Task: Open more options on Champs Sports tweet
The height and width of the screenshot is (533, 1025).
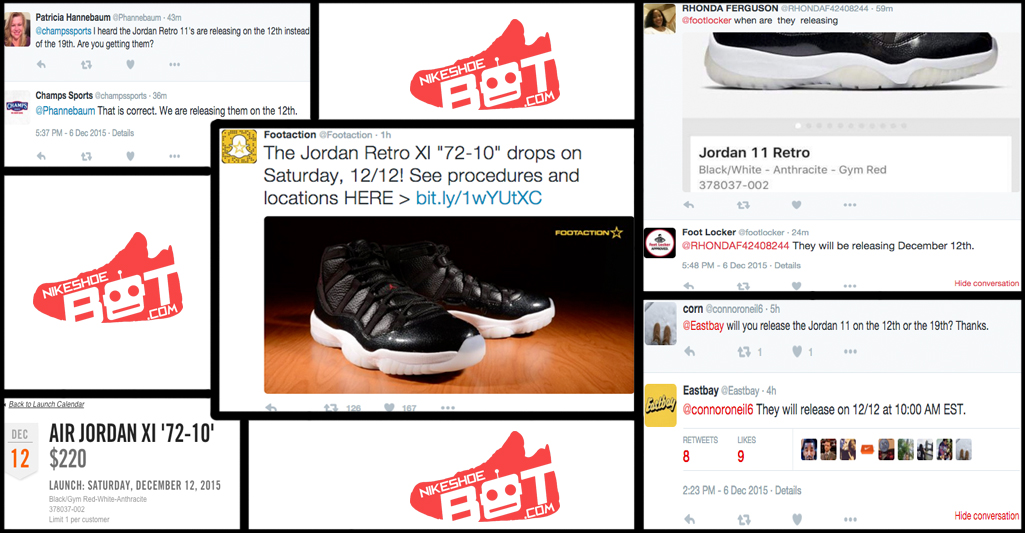Action: coord(174,156)
